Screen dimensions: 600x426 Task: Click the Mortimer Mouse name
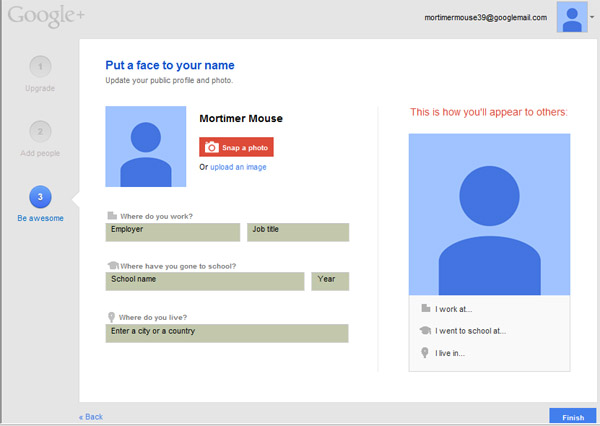tap(241, 119)
